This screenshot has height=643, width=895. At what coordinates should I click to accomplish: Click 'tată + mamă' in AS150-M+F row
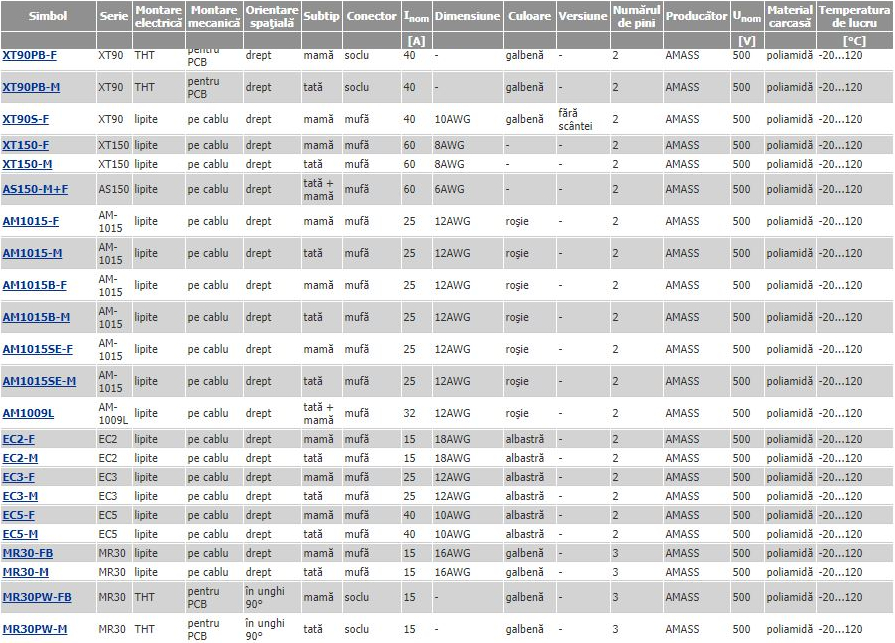pos(319,189)
